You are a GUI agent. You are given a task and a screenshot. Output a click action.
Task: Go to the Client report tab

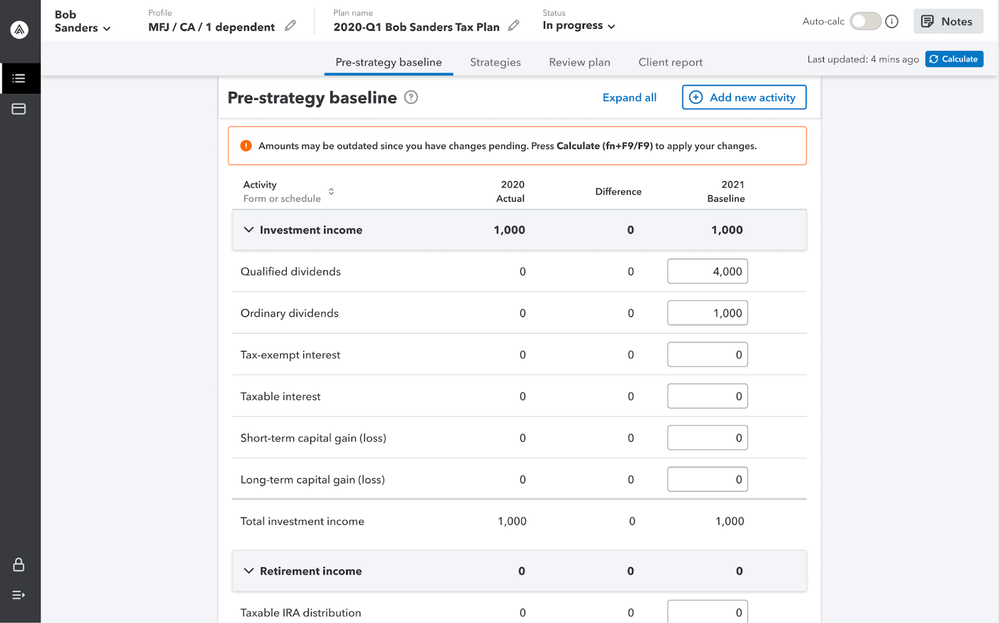point(670,62)
